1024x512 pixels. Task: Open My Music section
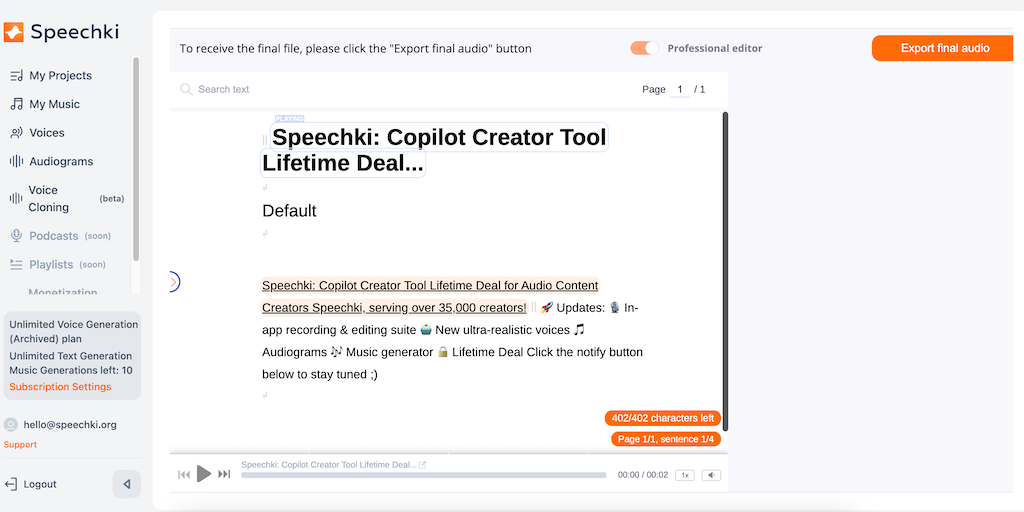pos(54,104)
